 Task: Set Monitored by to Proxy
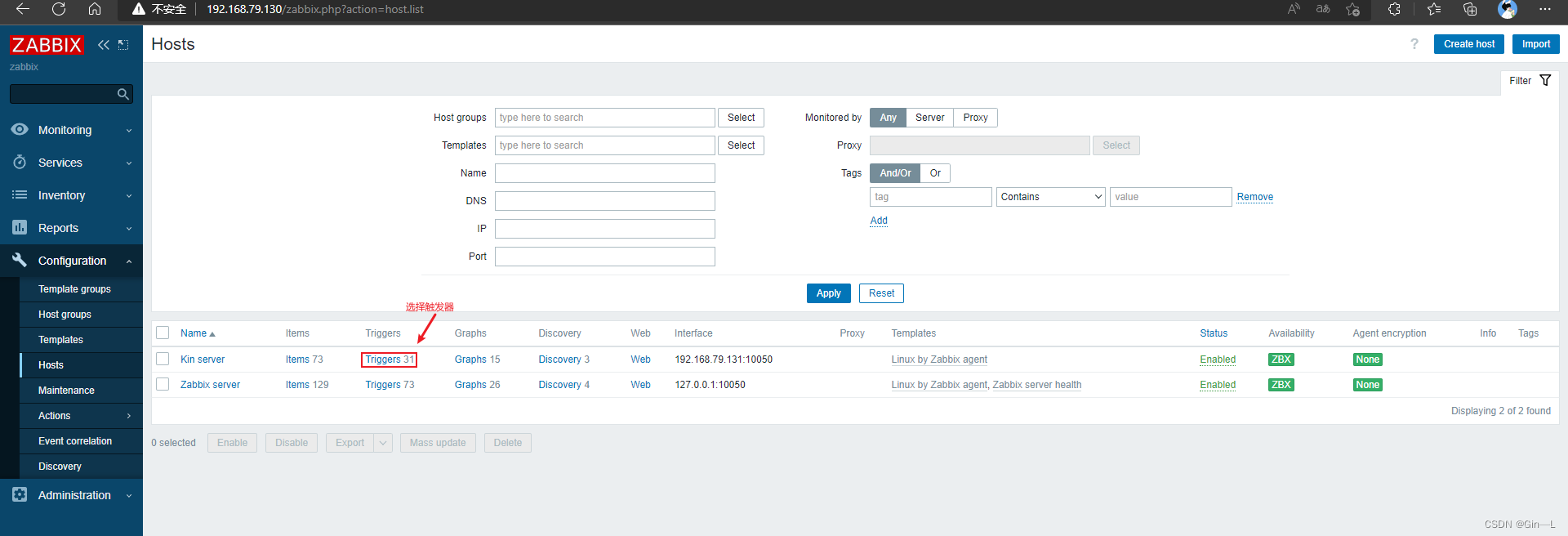click(975, 118)
